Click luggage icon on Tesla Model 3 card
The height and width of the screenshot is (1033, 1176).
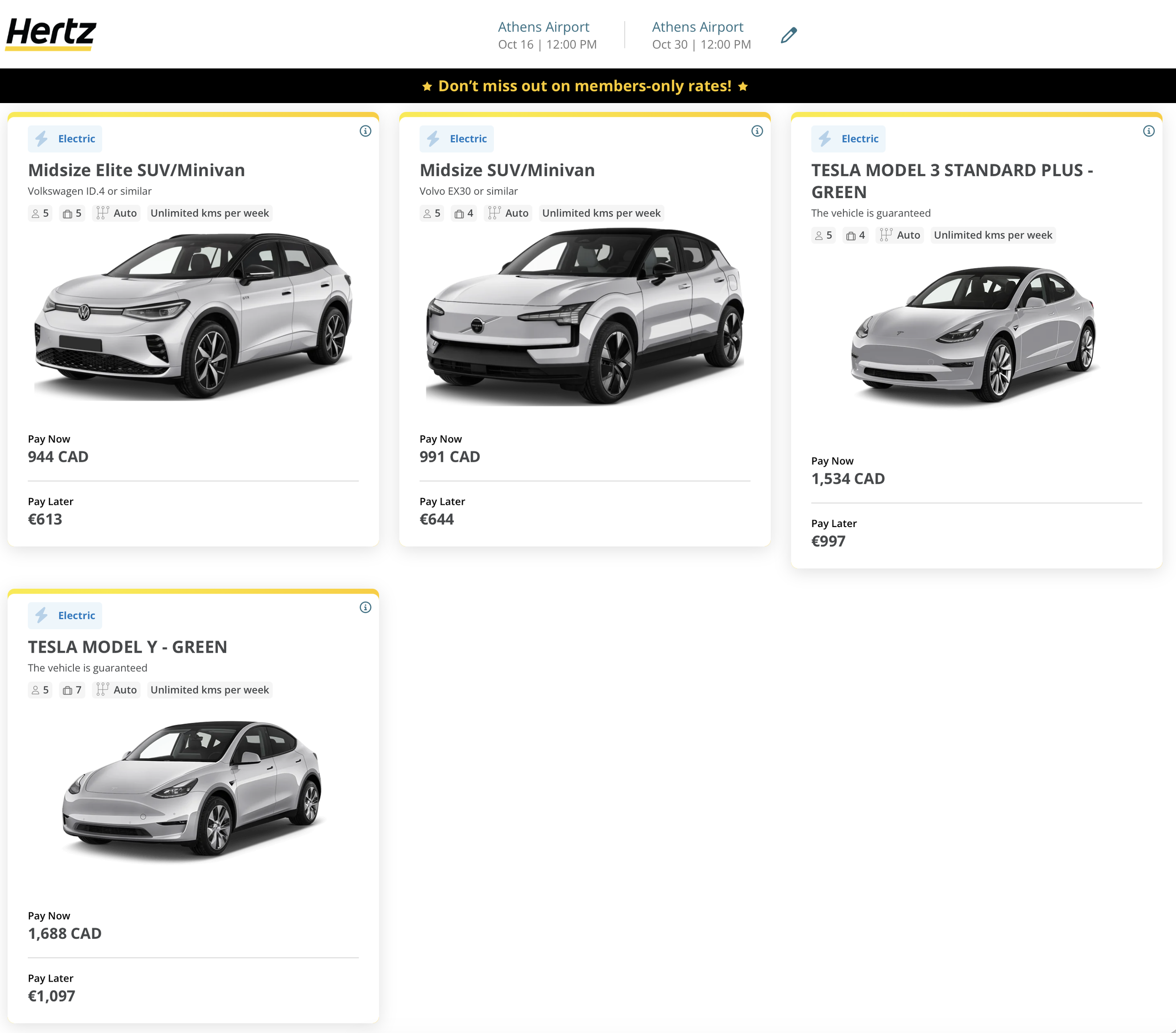(x=851, y=235)
